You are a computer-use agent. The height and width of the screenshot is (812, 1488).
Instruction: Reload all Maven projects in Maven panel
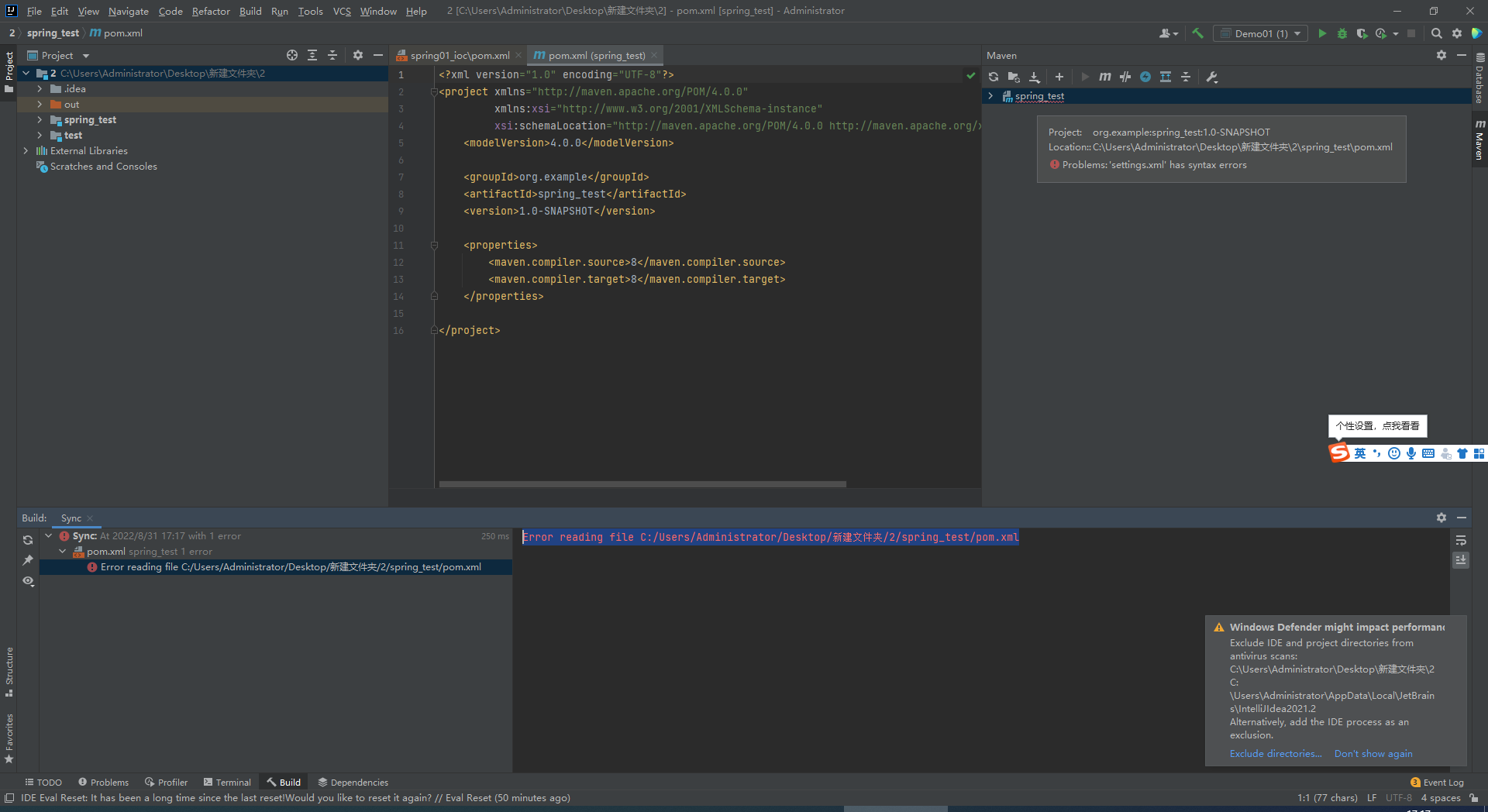click(994, 77)
